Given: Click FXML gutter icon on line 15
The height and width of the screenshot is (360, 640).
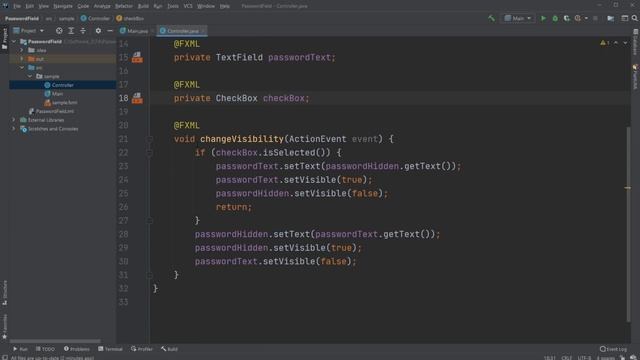Looking at the screenshot, I should click(137, 58).
